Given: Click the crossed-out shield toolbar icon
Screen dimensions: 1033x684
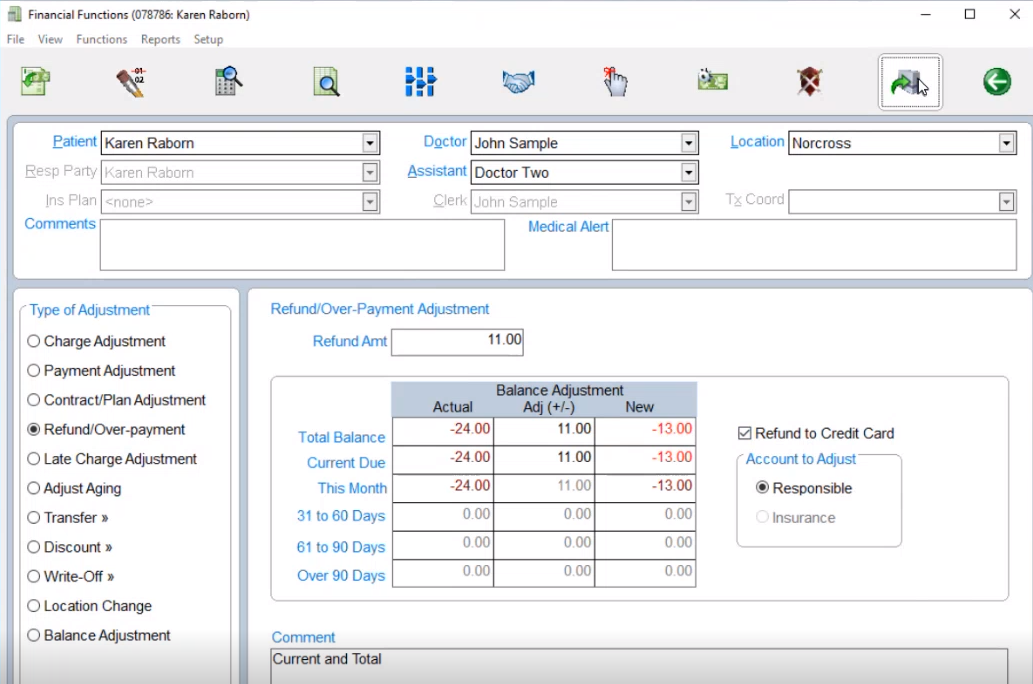Looking at the screenshot, I should point(809,81).
